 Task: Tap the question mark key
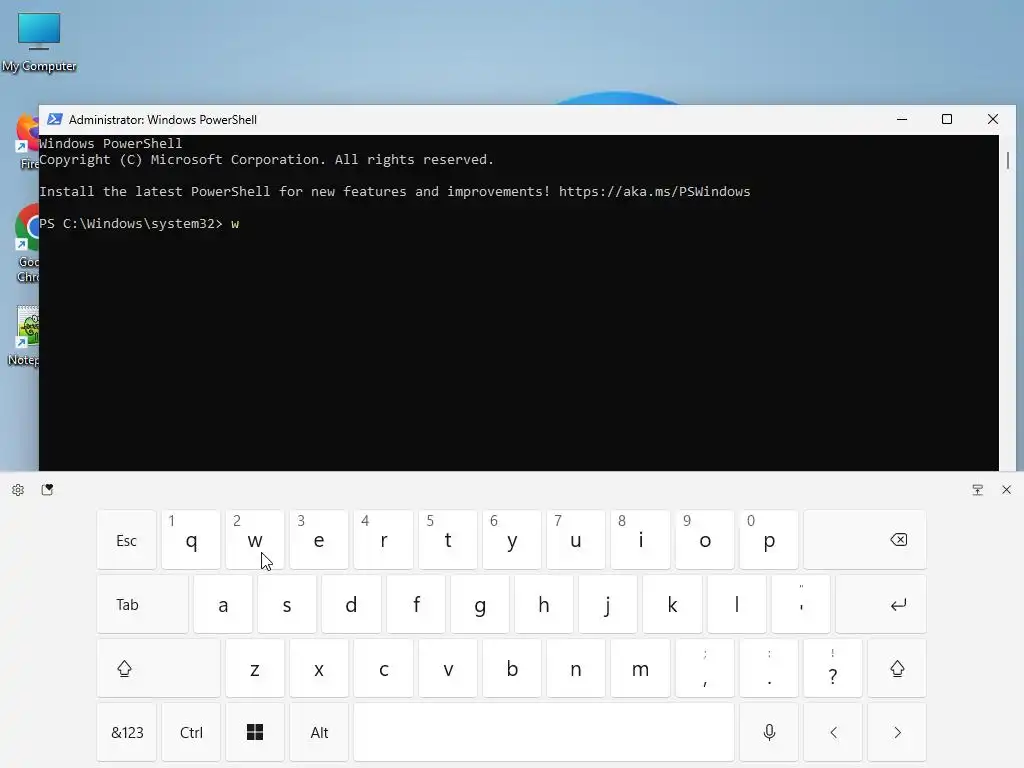coord(833,669)
